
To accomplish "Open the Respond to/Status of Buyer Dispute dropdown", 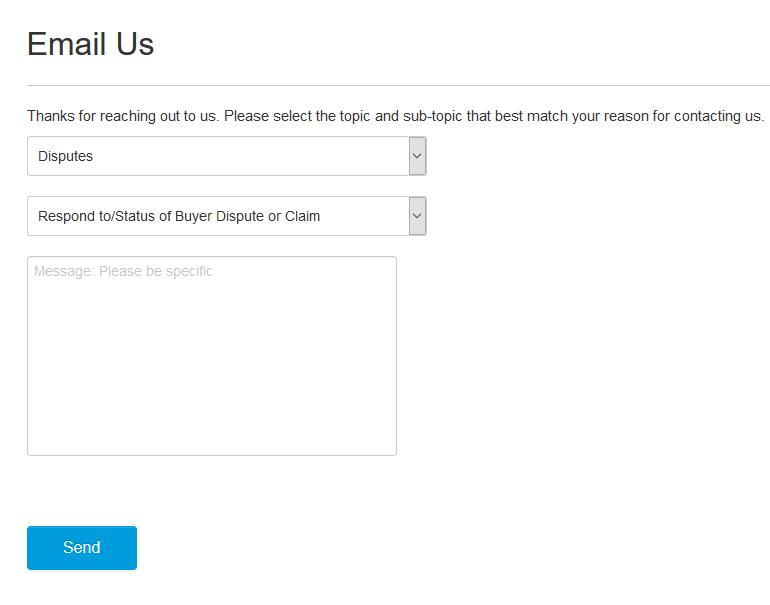I will (226, 216).
